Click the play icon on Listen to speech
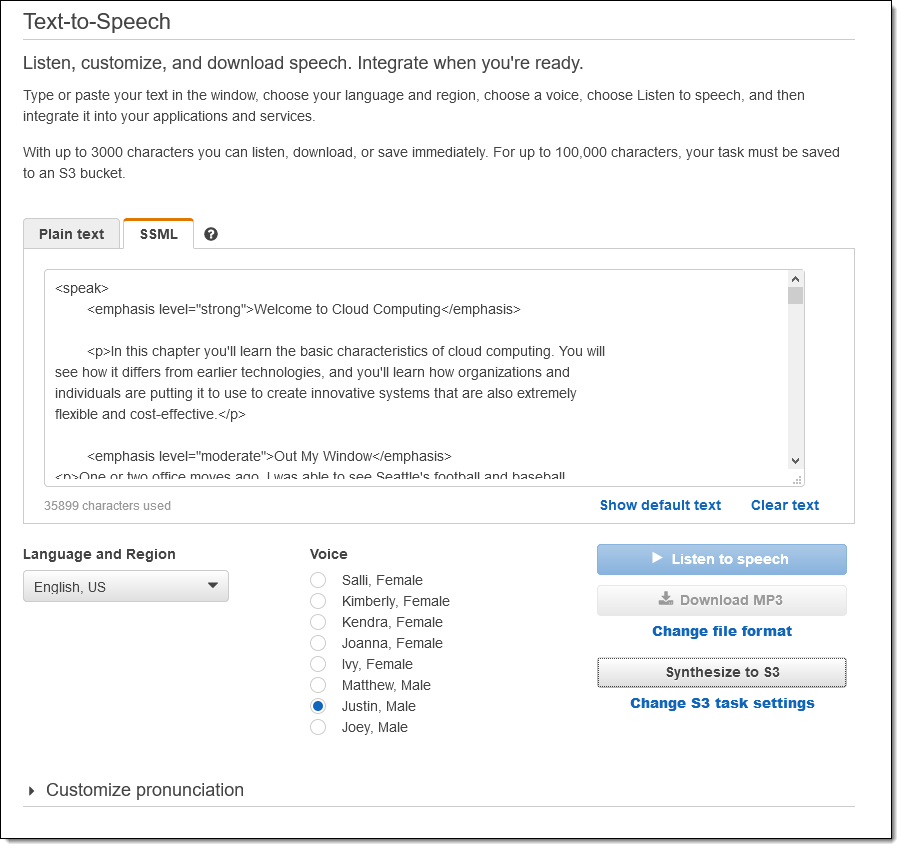 coord(657,558)
